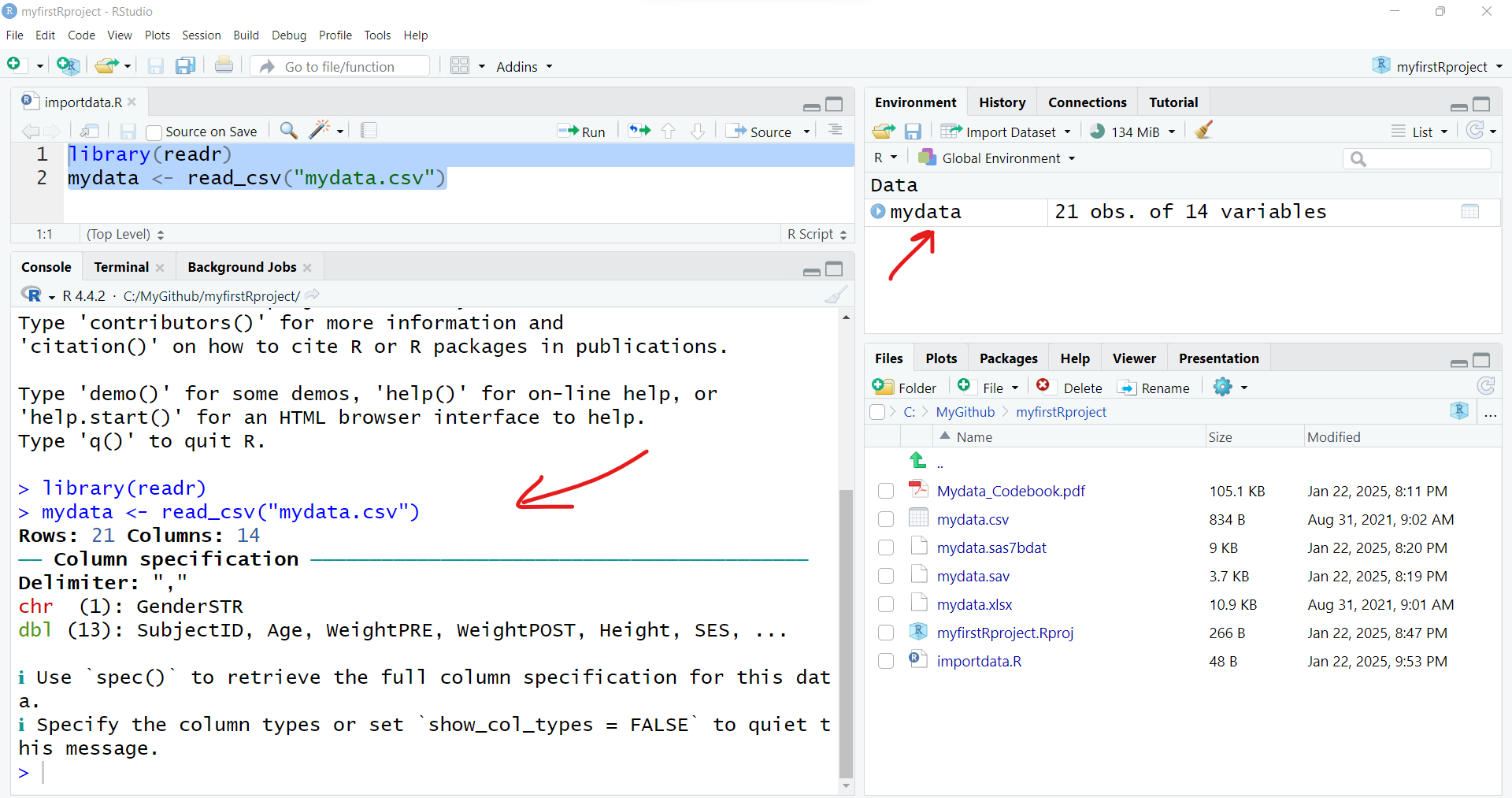This screenshot has width=1512, height=798.
Task: Click the go to next section down arrow
Action: point(698,131)
